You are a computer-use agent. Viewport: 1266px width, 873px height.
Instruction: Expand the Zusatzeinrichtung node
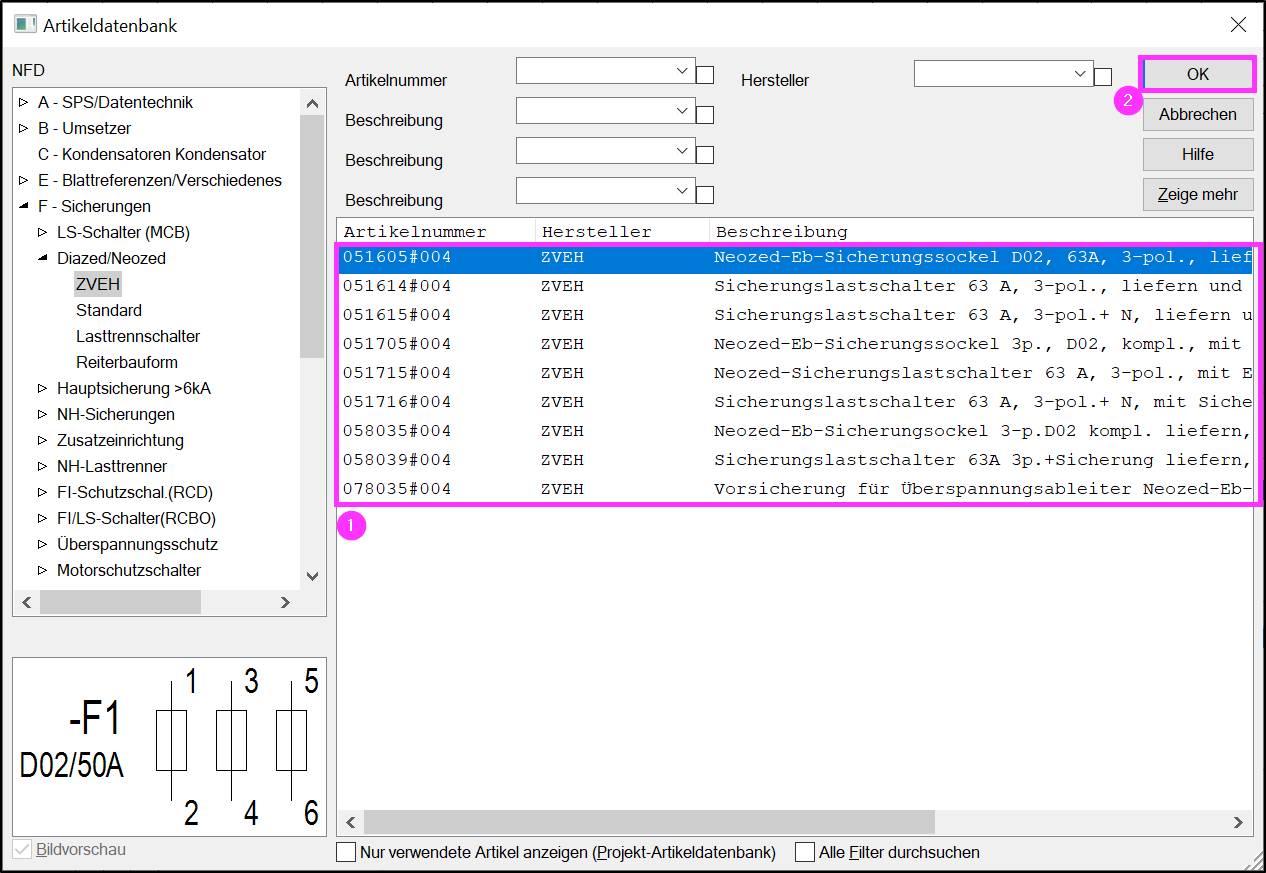43,440
